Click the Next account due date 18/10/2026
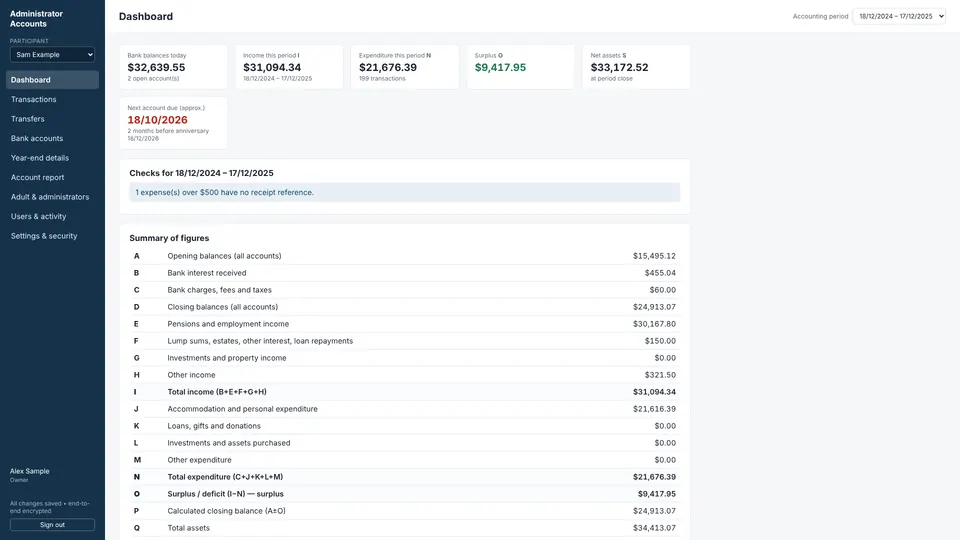The width and height of the screenshot is (960, 540). [157, 120]
